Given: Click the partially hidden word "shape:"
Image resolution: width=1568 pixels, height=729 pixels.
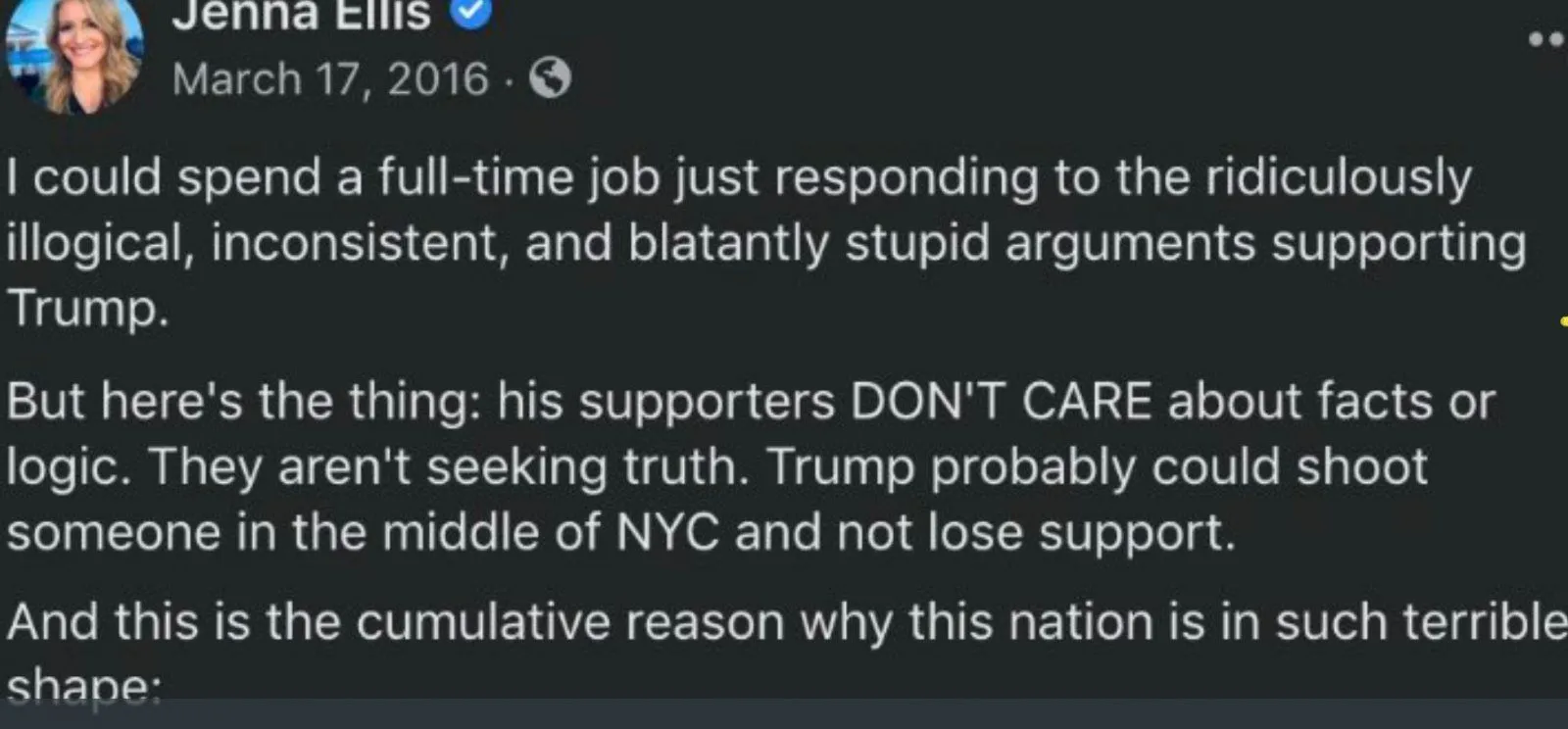Looking at the screenshot, I should coord(83,688).
